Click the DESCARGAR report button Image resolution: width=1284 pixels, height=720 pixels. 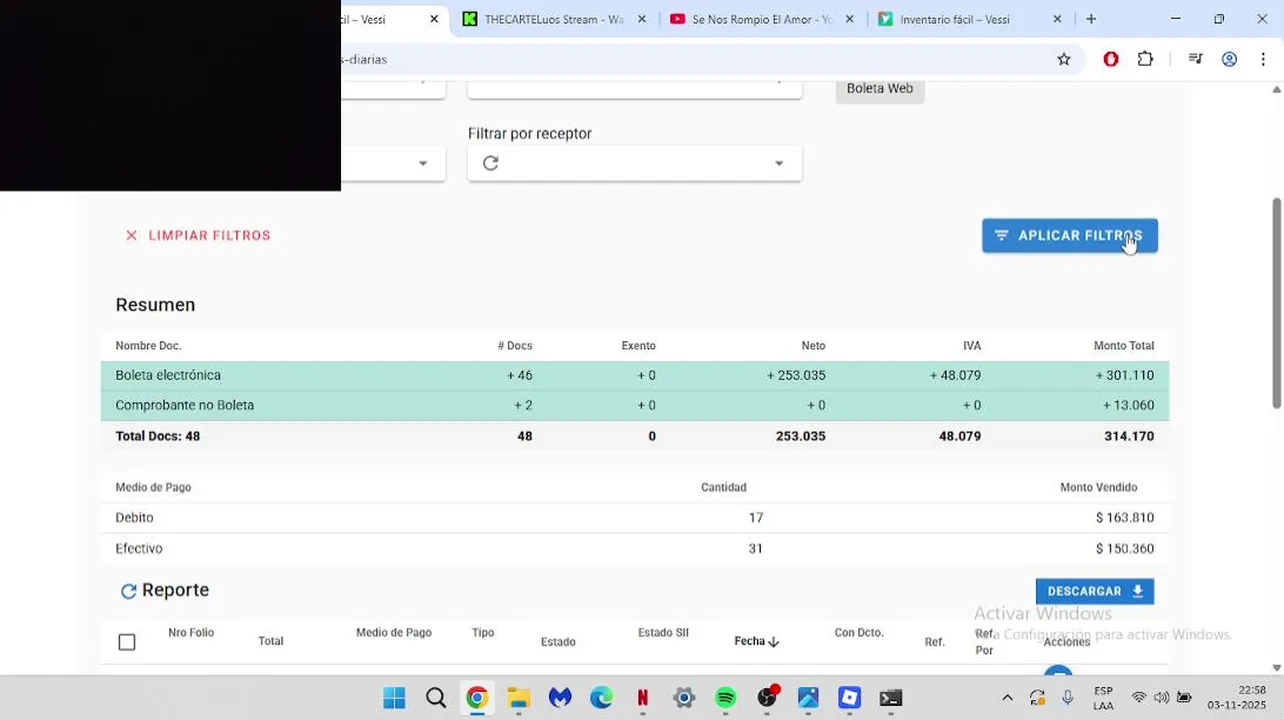(x=1095, y=591)
